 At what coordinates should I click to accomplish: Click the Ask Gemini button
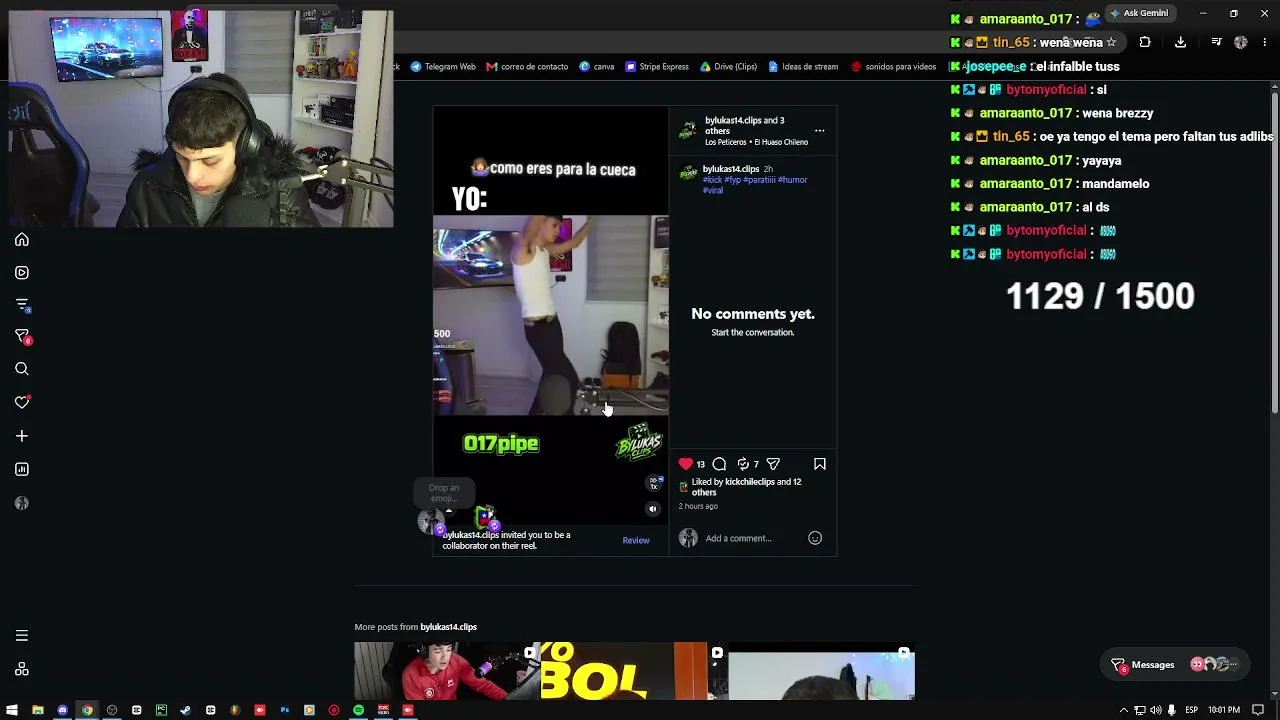tap(1139, 13)
